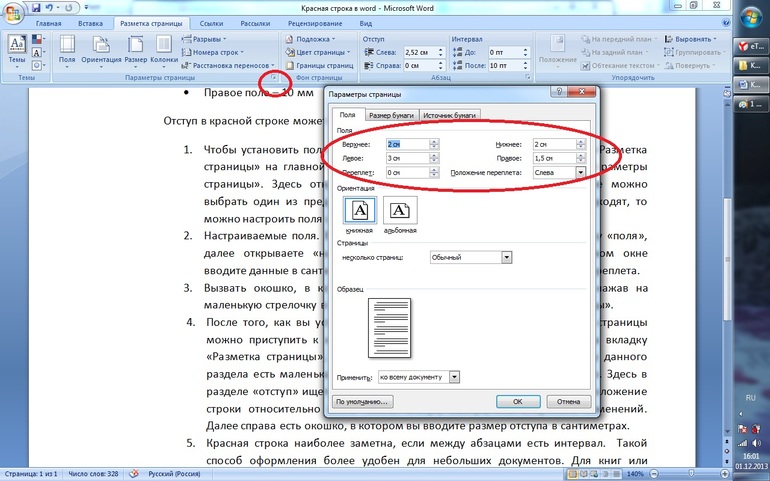Image resolution: width=770 pixels, height=481 pixels.
Task: Open несколько страниц dropdown
Action: pos(507,257)
